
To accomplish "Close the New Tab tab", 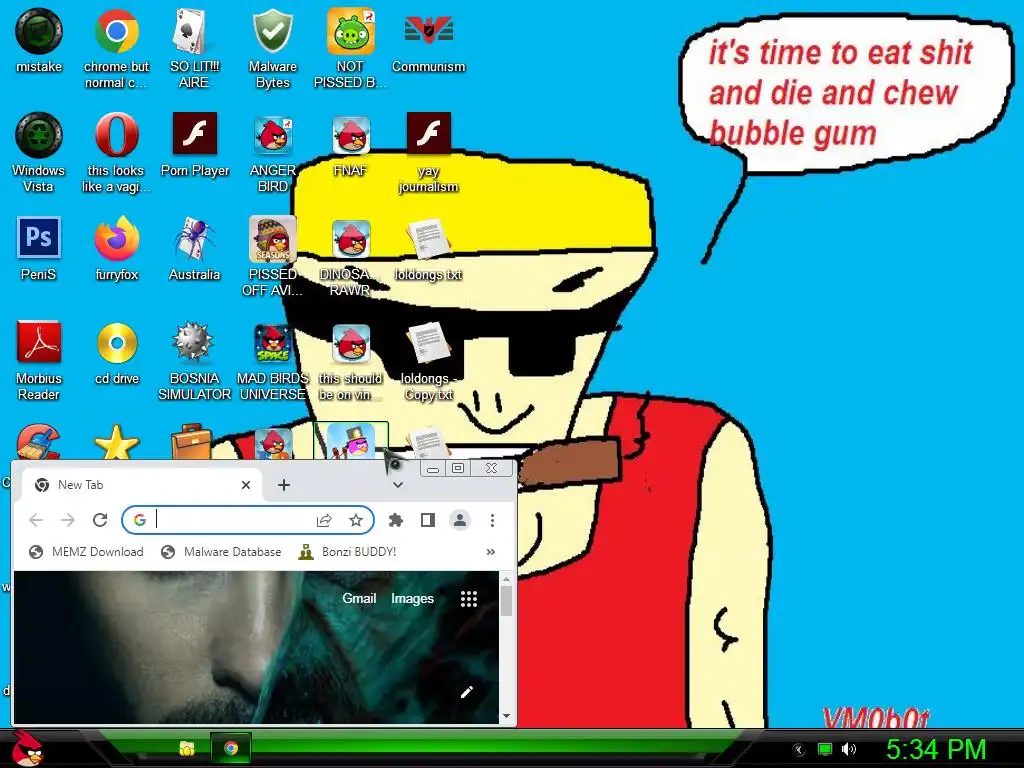I will point(246,485).
